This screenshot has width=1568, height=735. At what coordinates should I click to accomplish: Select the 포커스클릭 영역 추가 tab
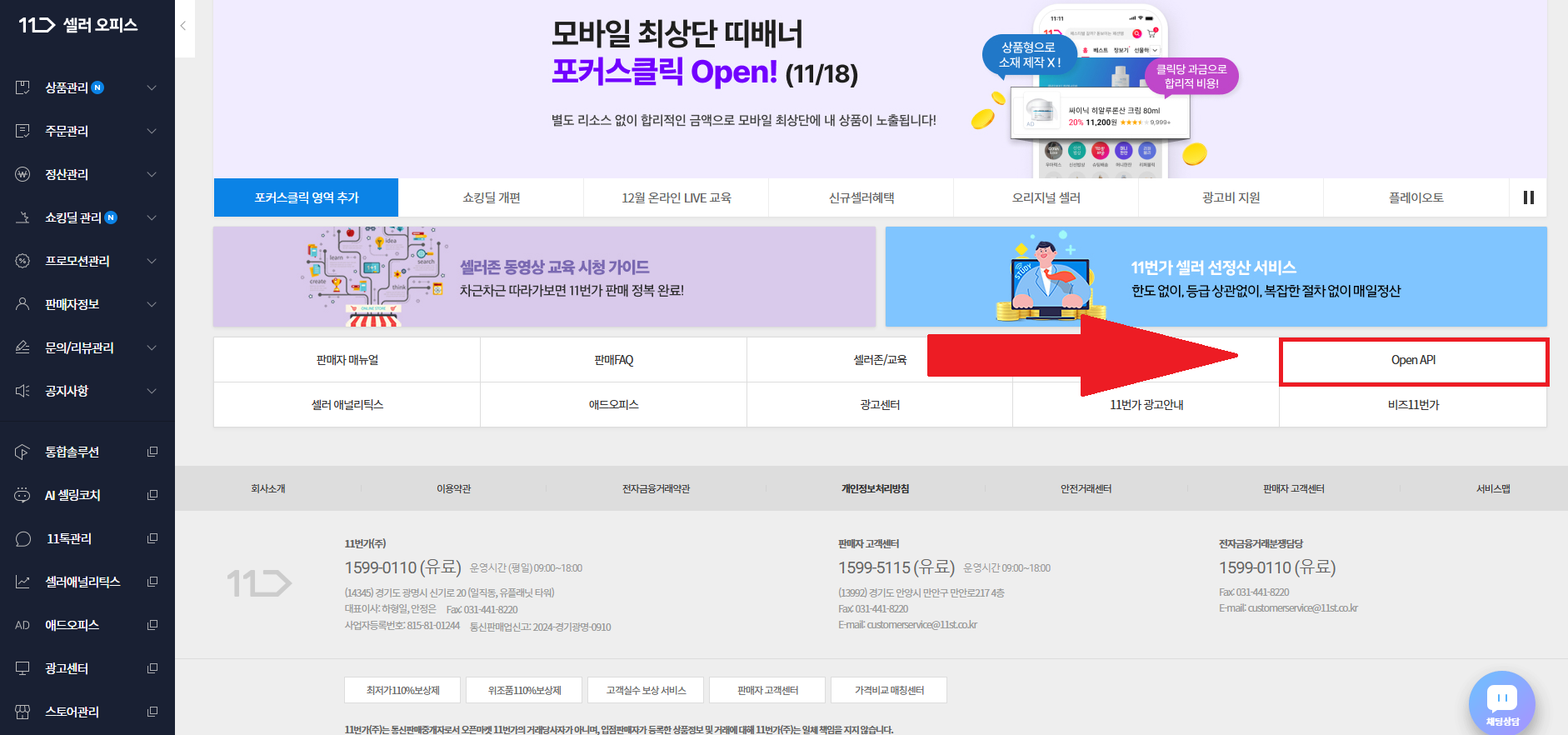pyautogui.click(x=307, y=197)
